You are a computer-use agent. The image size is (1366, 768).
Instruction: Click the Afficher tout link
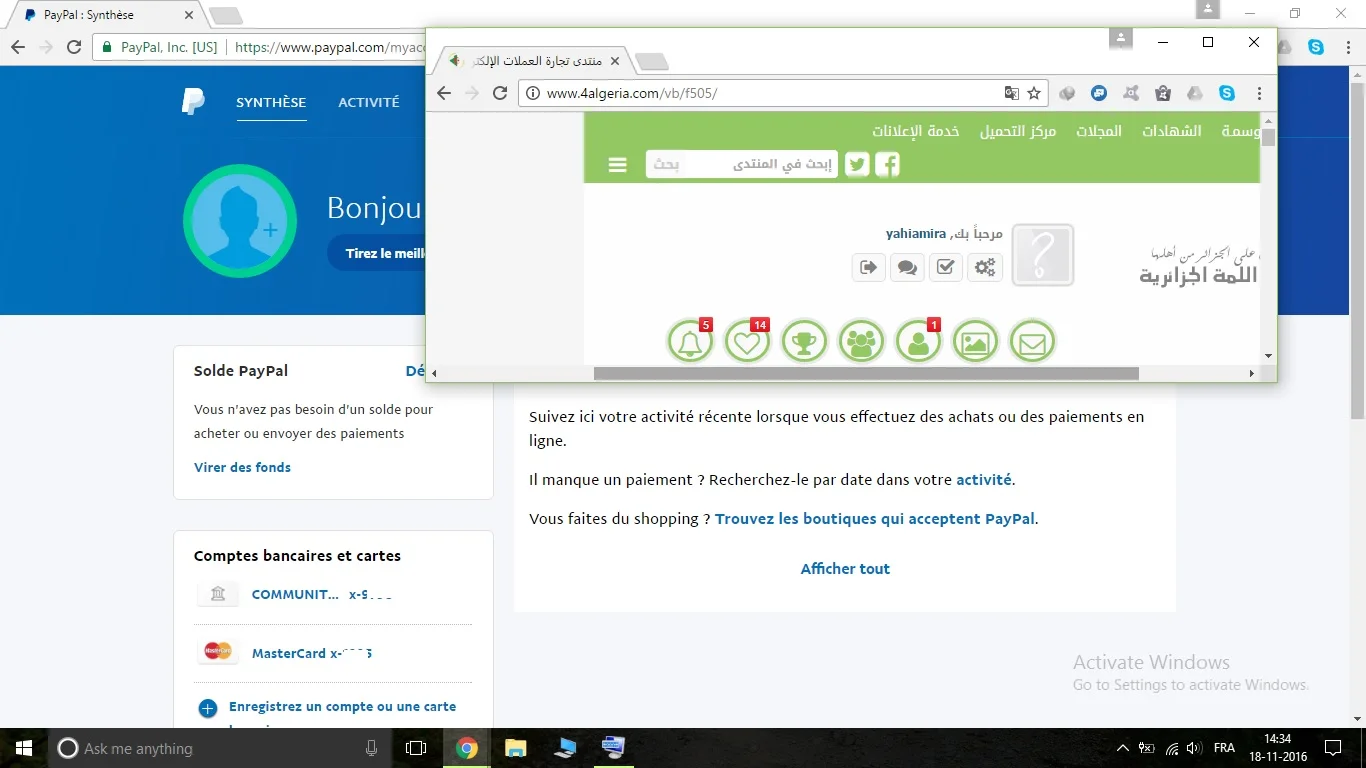click(x=845, y=569)
